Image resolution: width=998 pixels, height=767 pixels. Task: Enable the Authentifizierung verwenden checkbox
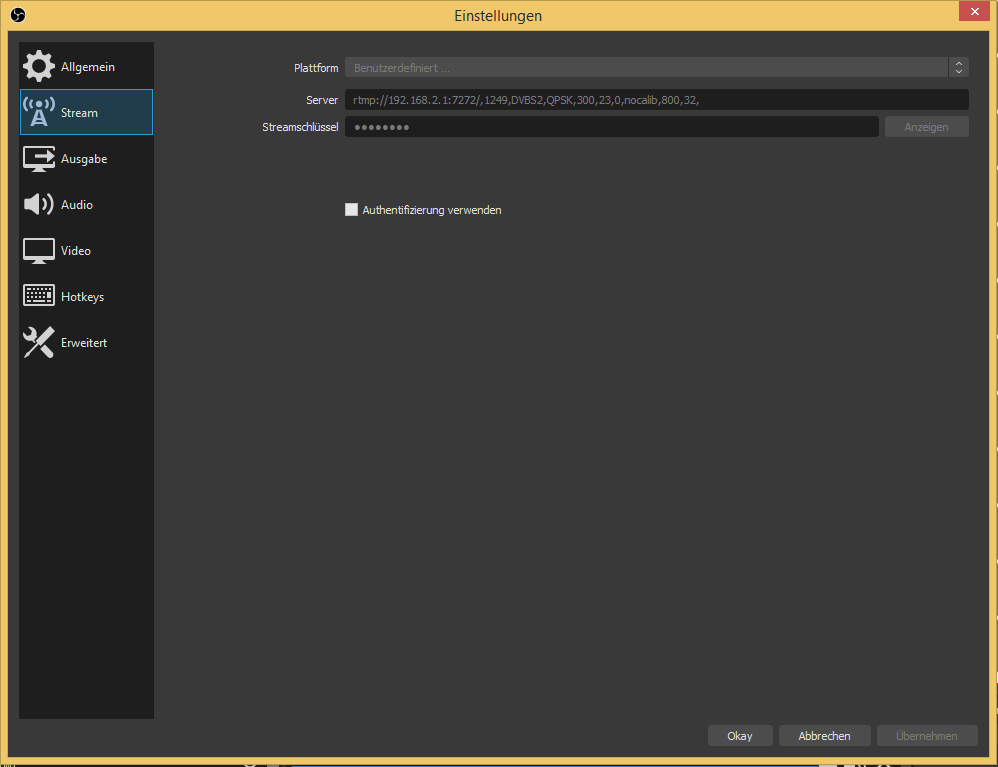point(351,210)
